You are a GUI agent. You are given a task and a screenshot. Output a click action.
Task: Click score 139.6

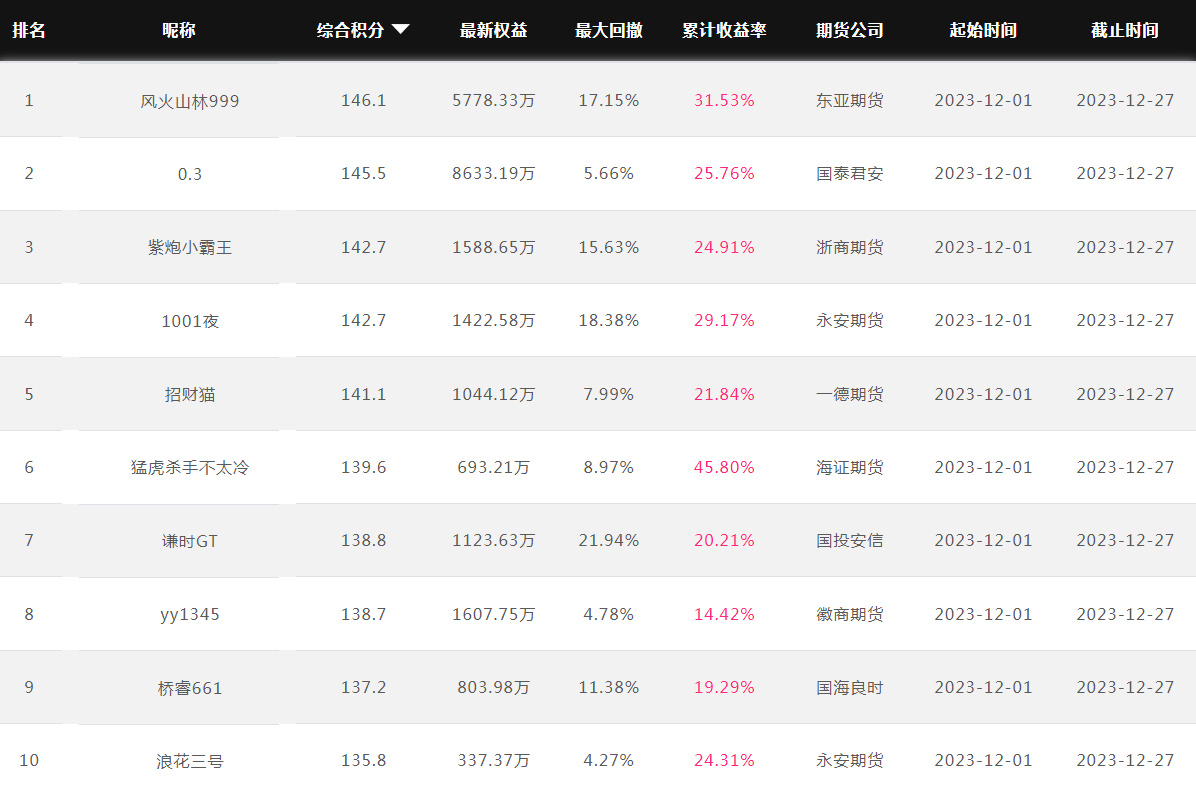coord(364,468)
